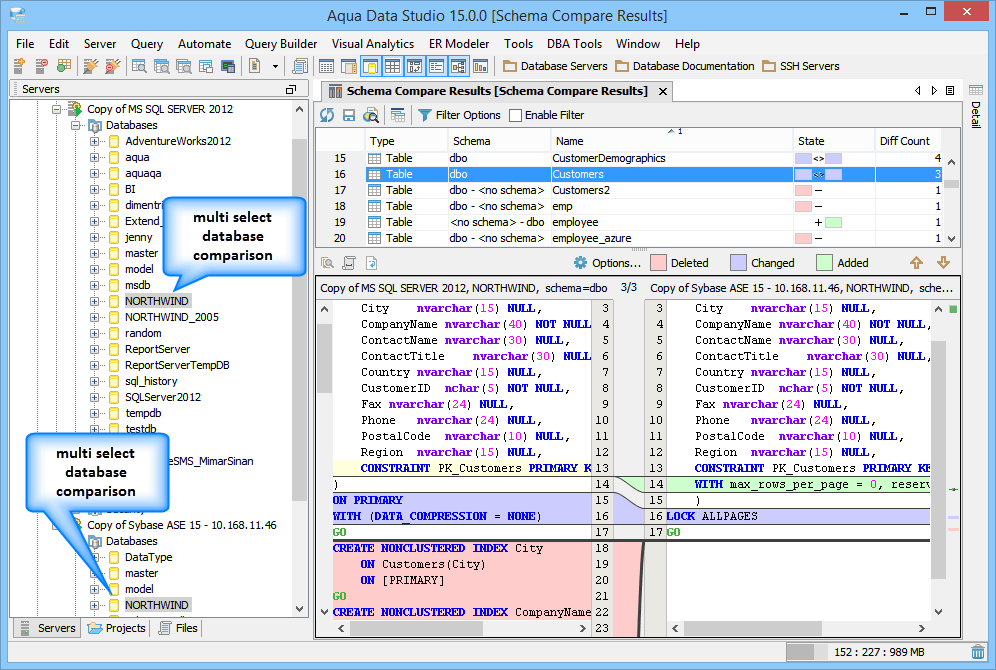Expand the AdventureWorks2012 database node
Screen dimensions: 996x670
pos(95,141)
